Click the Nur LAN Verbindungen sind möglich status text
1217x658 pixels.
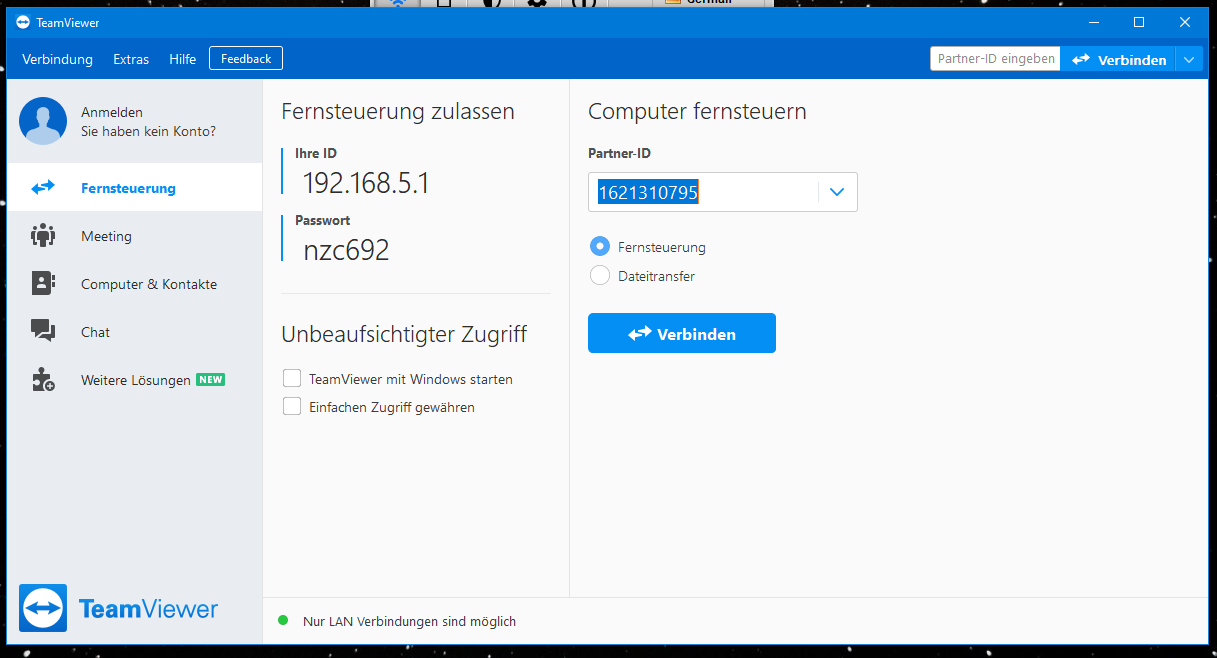point(409,621)
